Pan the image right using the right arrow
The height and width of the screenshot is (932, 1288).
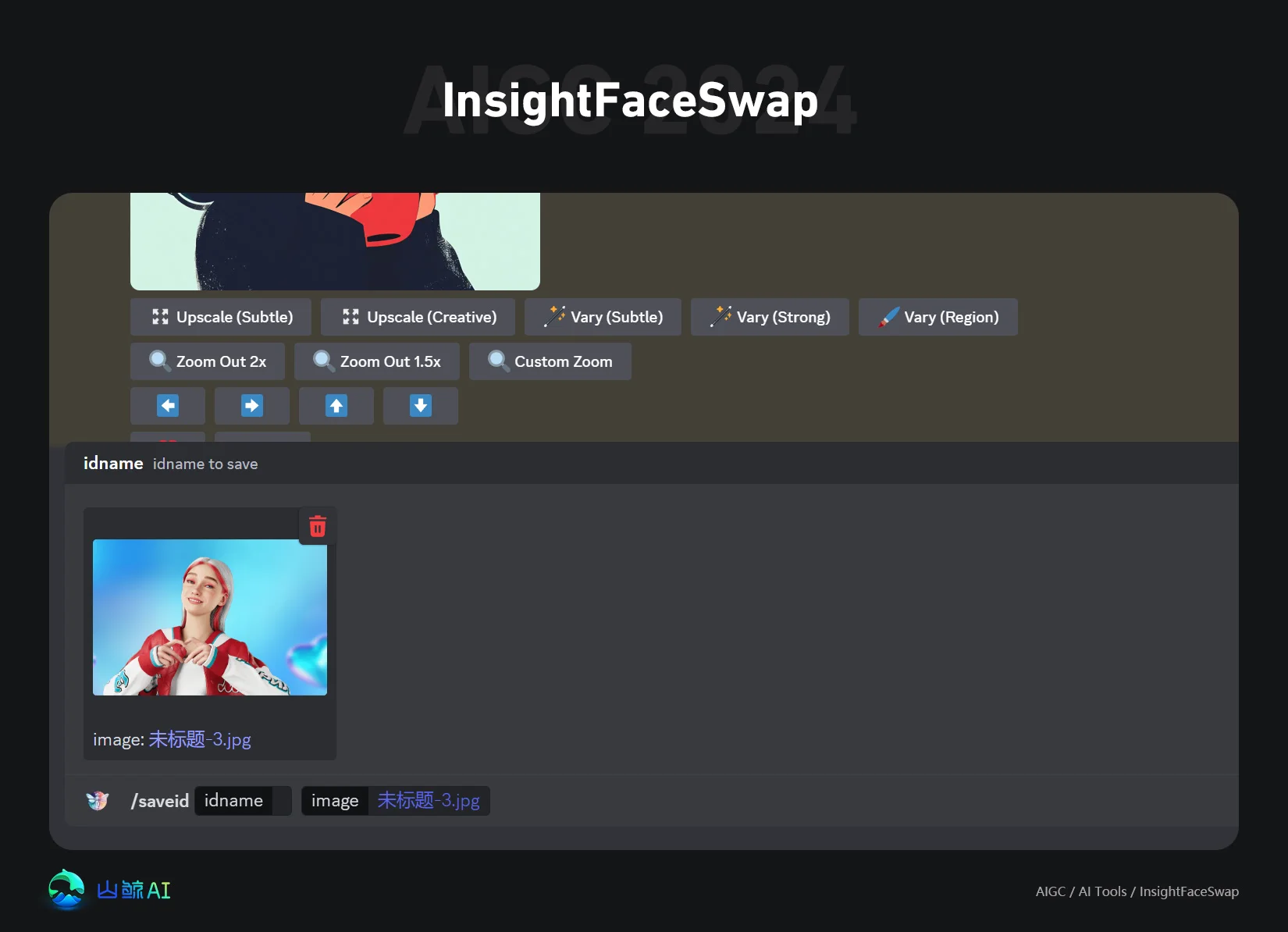tap(251, 406)
